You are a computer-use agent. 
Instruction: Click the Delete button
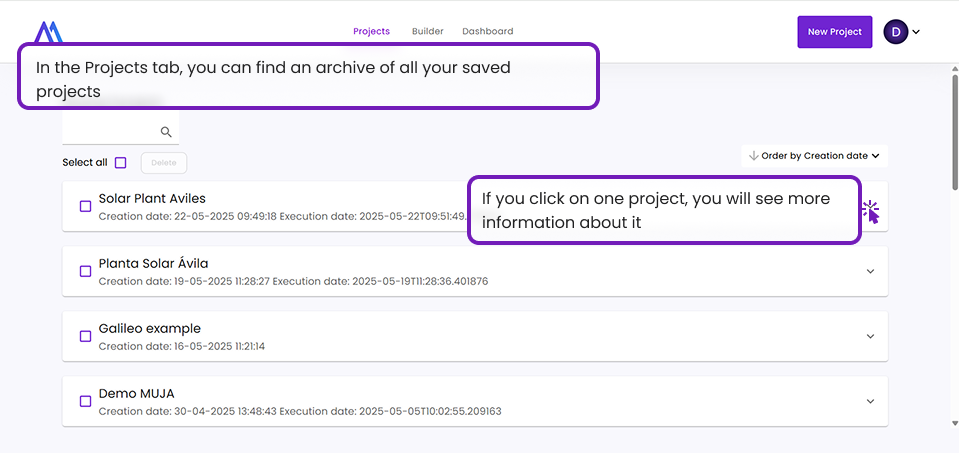(x=164, y=163)
